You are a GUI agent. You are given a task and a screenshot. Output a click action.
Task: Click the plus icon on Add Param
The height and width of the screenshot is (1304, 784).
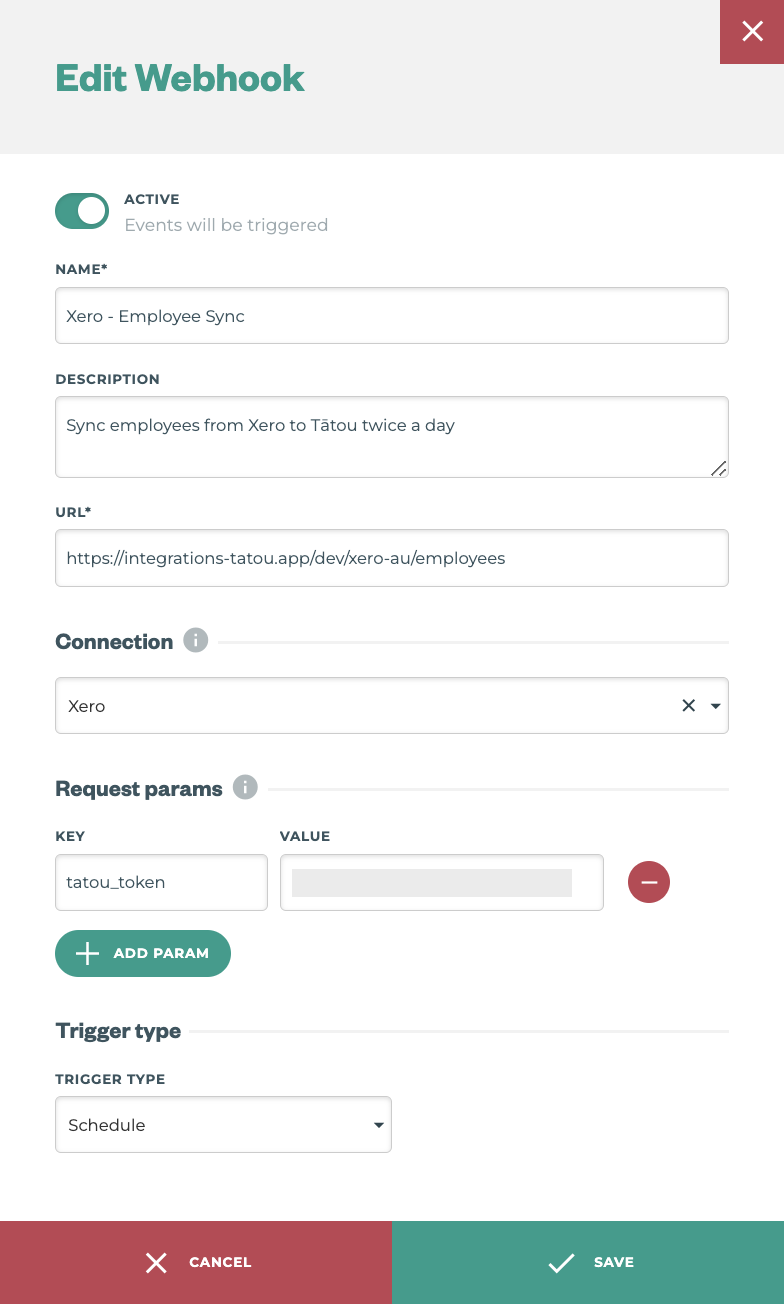click(87, 953)
